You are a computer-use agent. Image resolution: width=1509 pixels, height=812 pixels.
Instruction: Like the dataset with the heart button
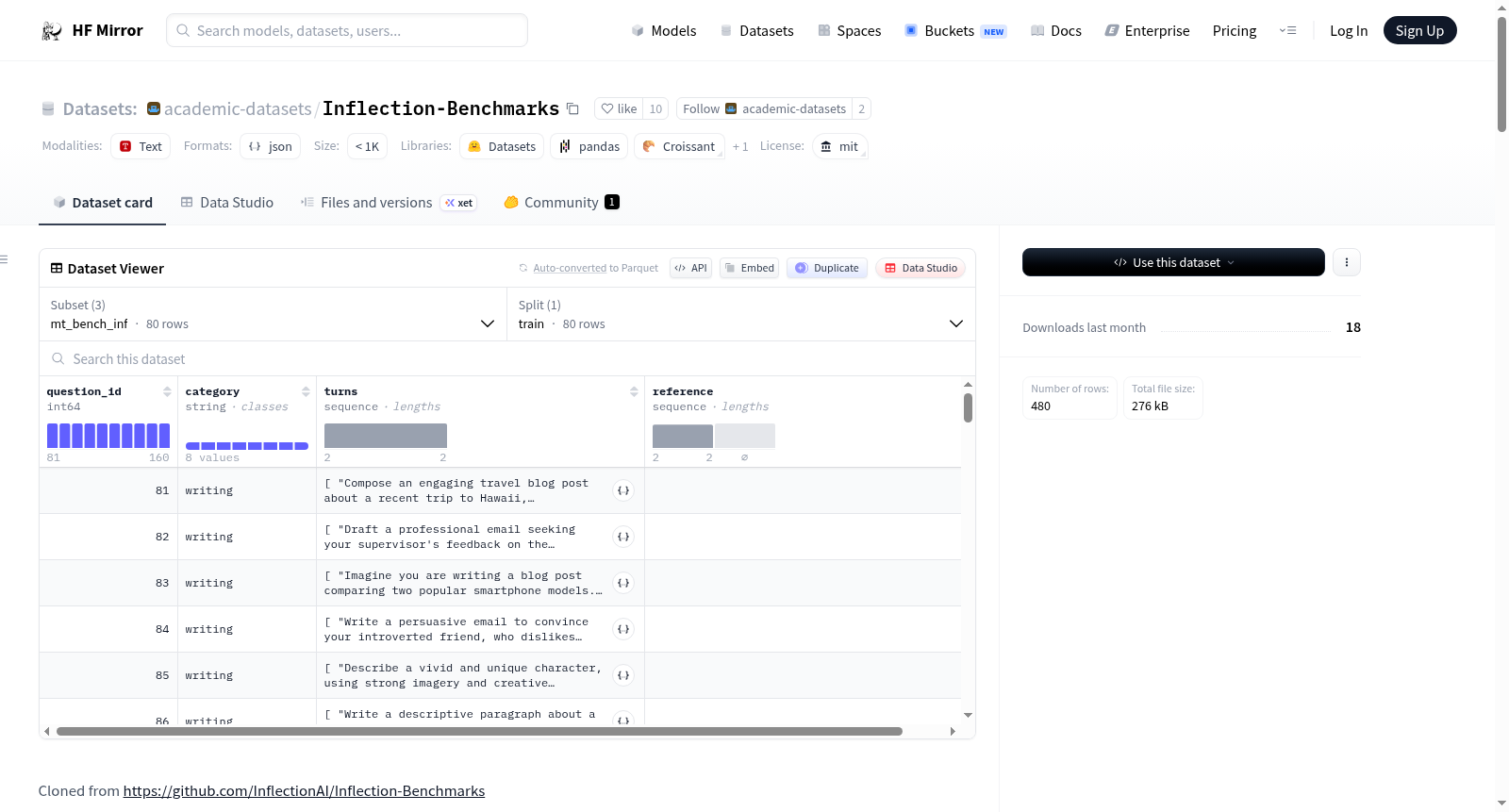pyautogui.click(x=619, y=108)
